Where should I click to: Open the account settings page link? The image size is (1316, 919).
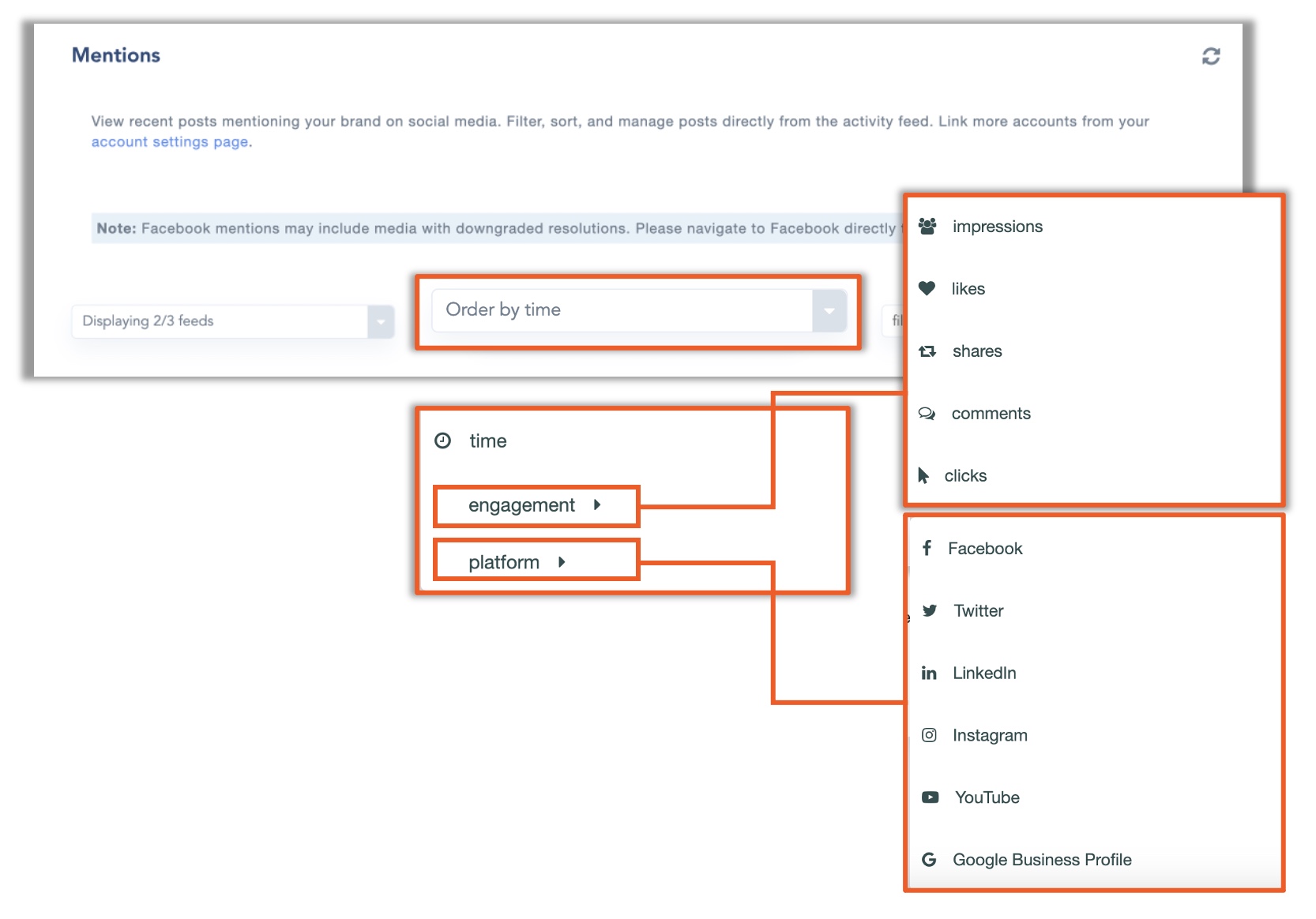[x=170, y=142]
